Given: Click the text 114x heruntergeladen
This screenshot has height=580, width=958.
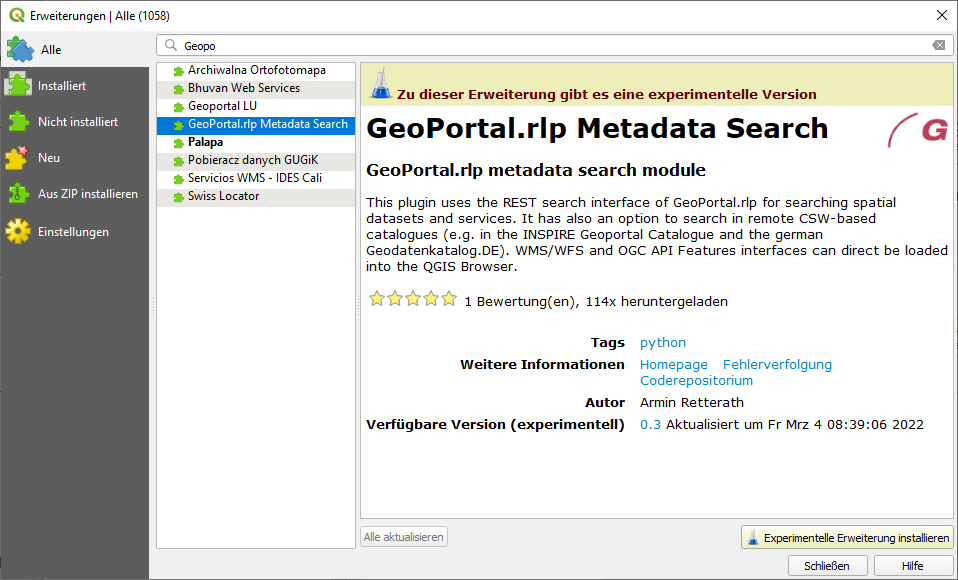Looking at the screenshot, I should click(x=656, y=301).
